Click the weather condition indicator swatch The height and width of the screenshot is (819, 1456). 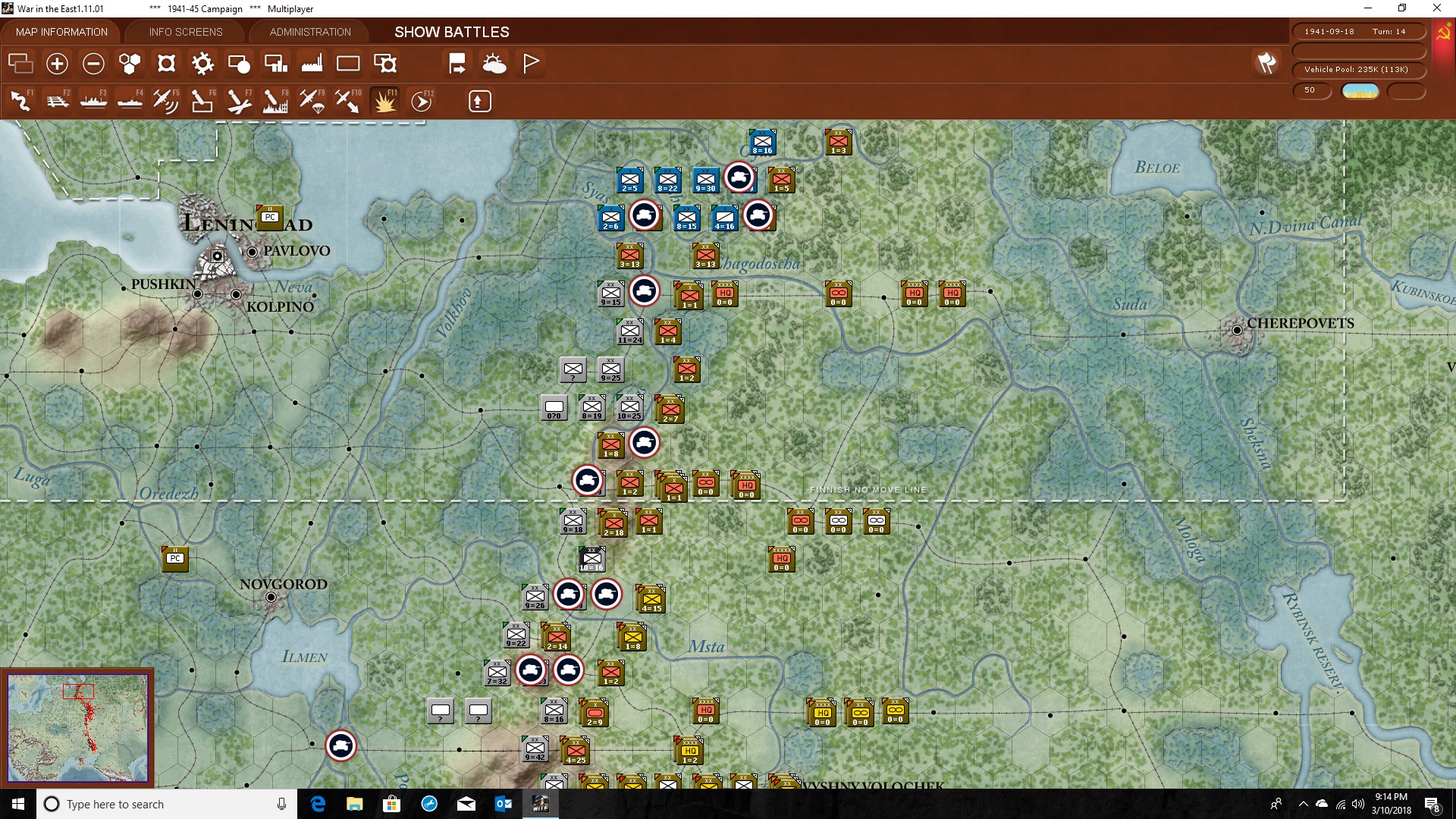(x=1360, y=91)
